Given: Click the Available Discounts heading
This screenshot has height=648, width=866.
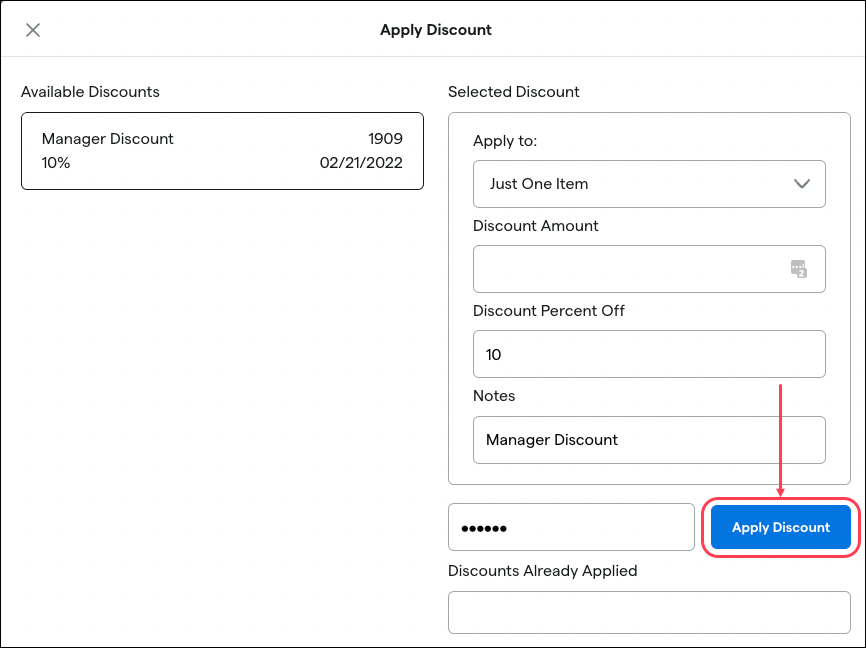Looking at the screenshot, I should point(91,92).
